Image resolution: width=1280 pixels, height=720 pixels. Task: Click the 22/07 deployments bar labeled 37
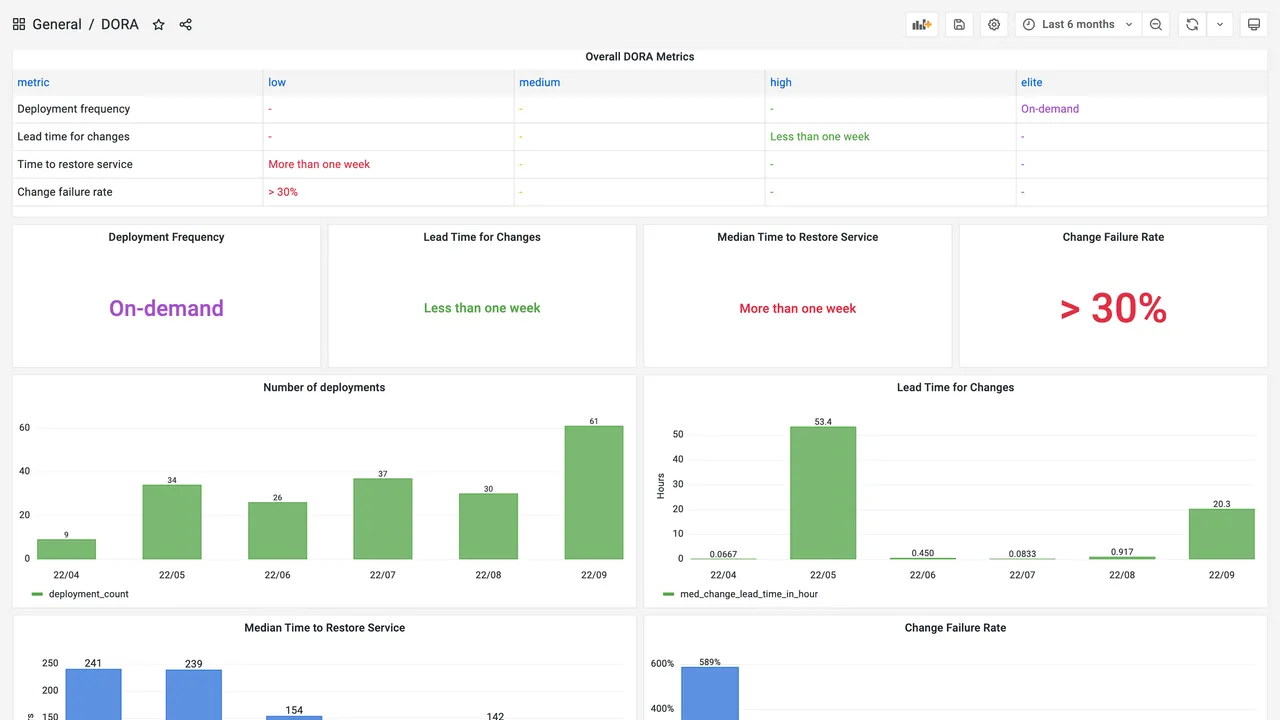pos(383,519)
